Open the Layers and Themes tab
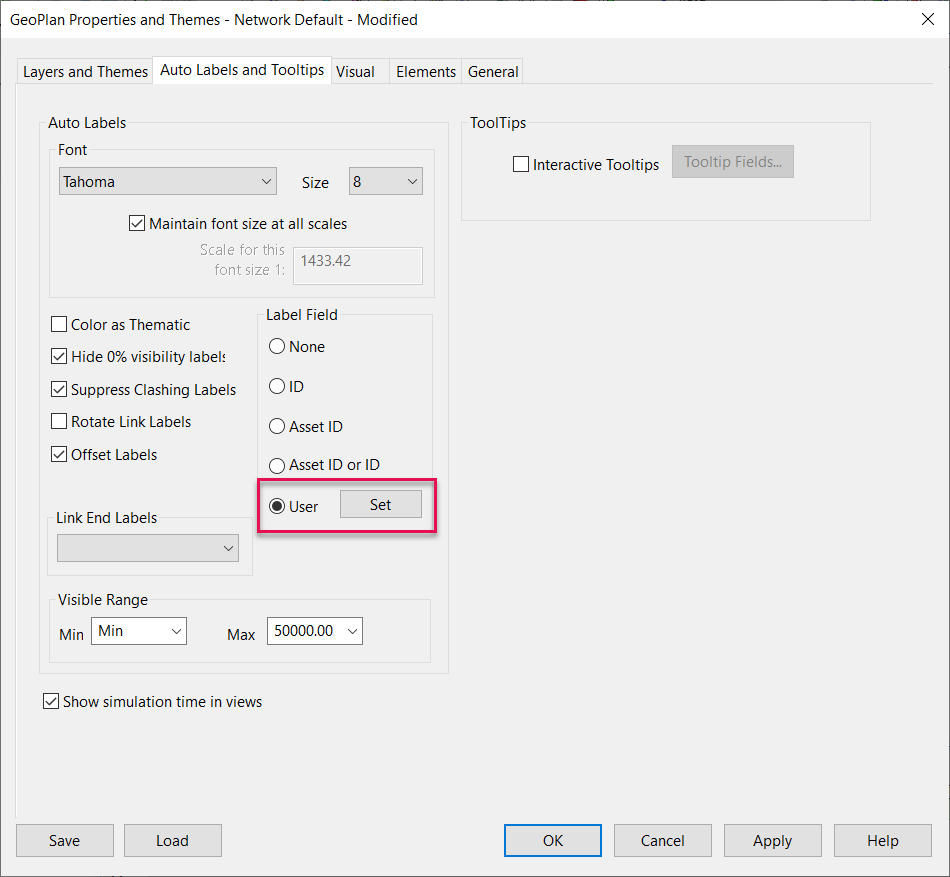The height and width of the screenshot is (877, 950). 84,71
